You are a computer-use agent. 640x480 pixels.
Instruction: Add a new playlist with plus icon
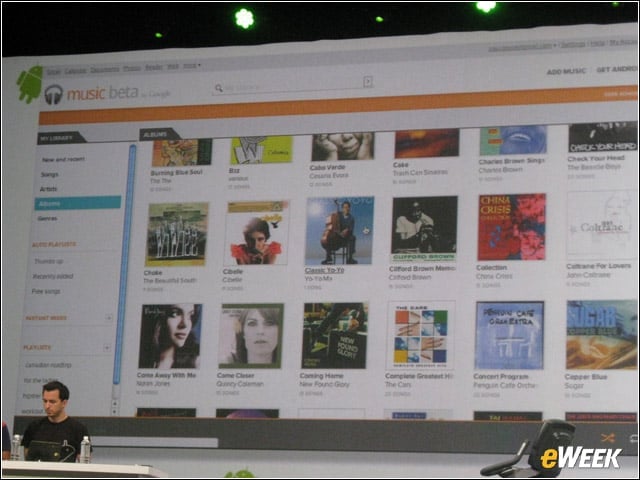coord(107,348)
